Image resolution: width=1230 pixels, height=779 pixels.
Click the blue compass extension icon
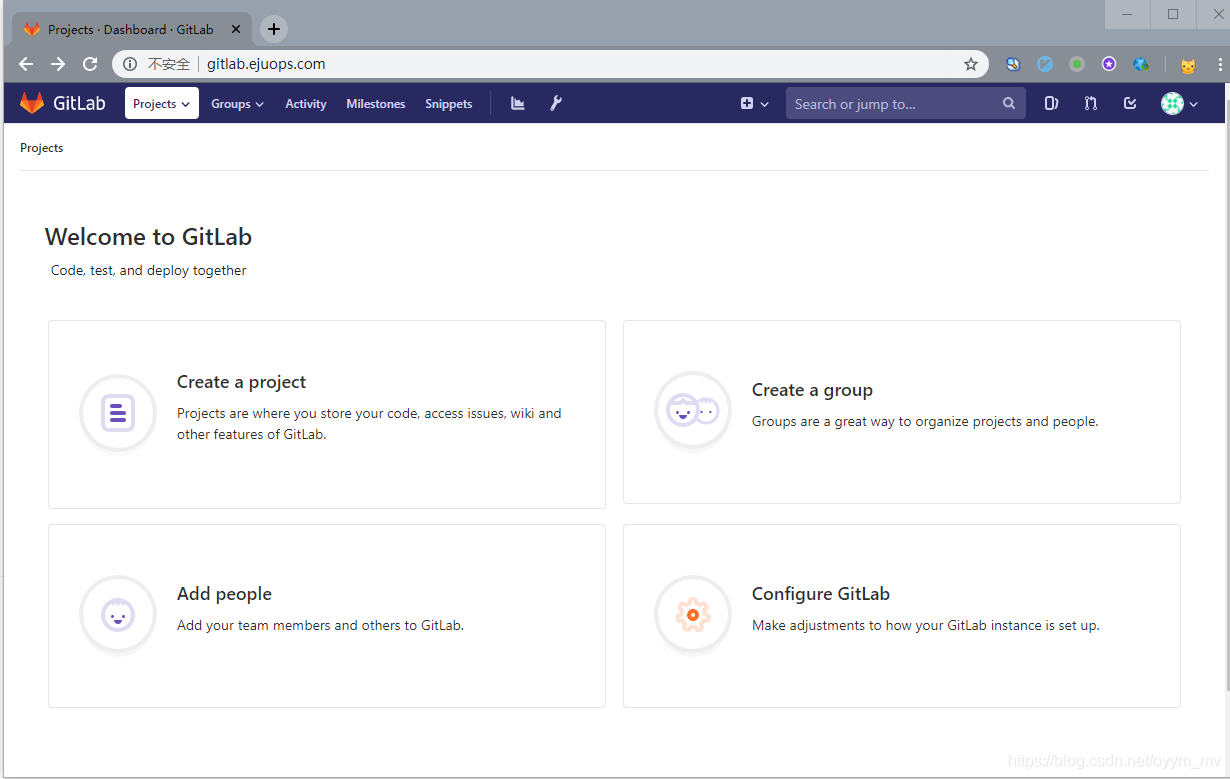[x=1045, y=64]
